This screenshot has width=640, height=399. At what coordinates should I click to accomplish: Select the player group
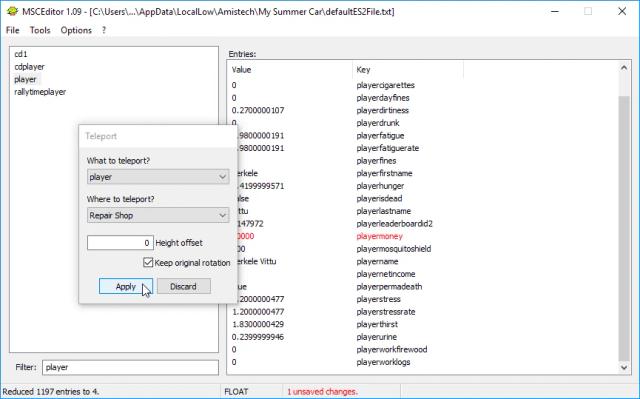click(x=25, y=79)
